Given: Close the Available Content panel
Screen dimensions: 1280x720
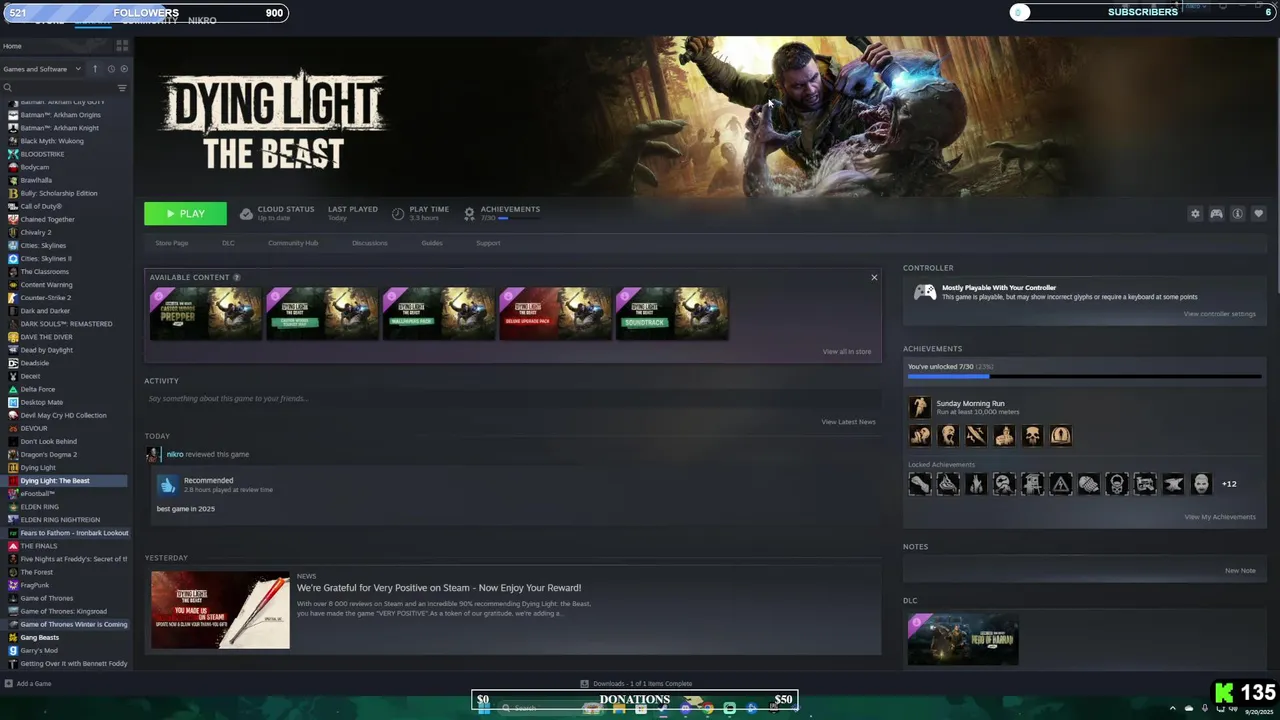Looking at the screenshot, I should (874, 277).
